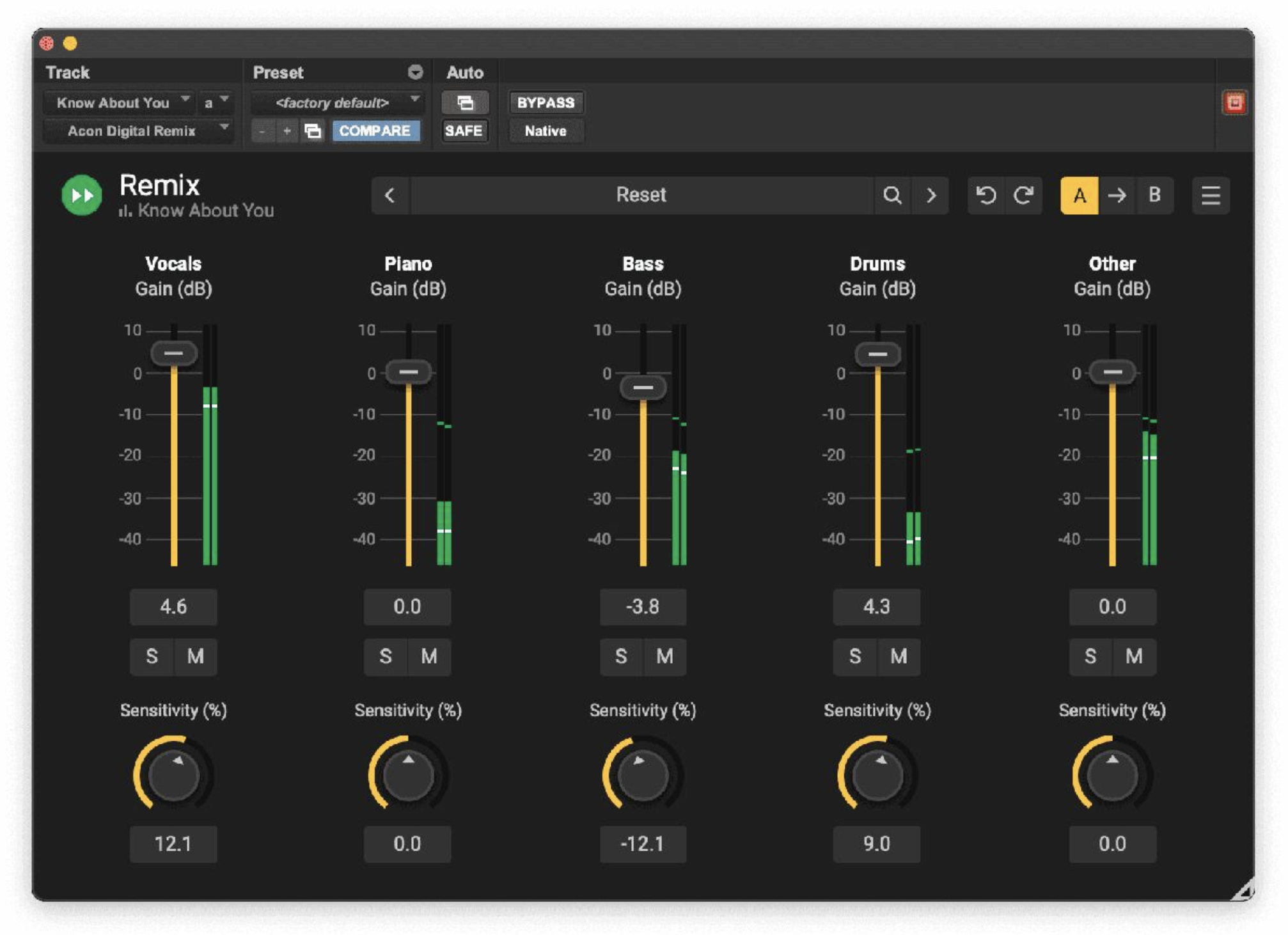Go to next preset chevron

pyautogui.click(x=931, y=195)
